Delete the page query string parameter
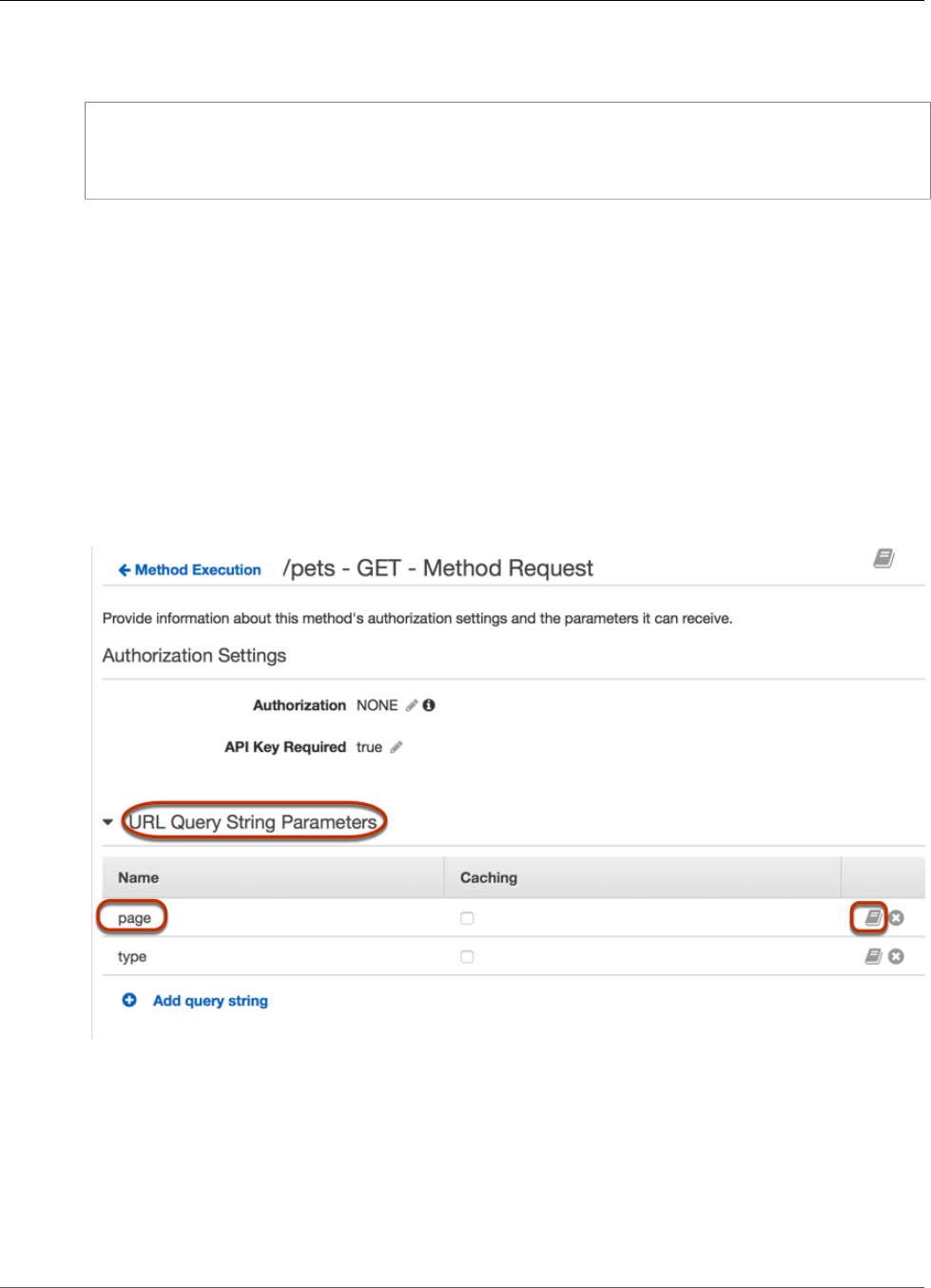The height and width of the screenshot is (1288, 931). [x=896, y=918]
